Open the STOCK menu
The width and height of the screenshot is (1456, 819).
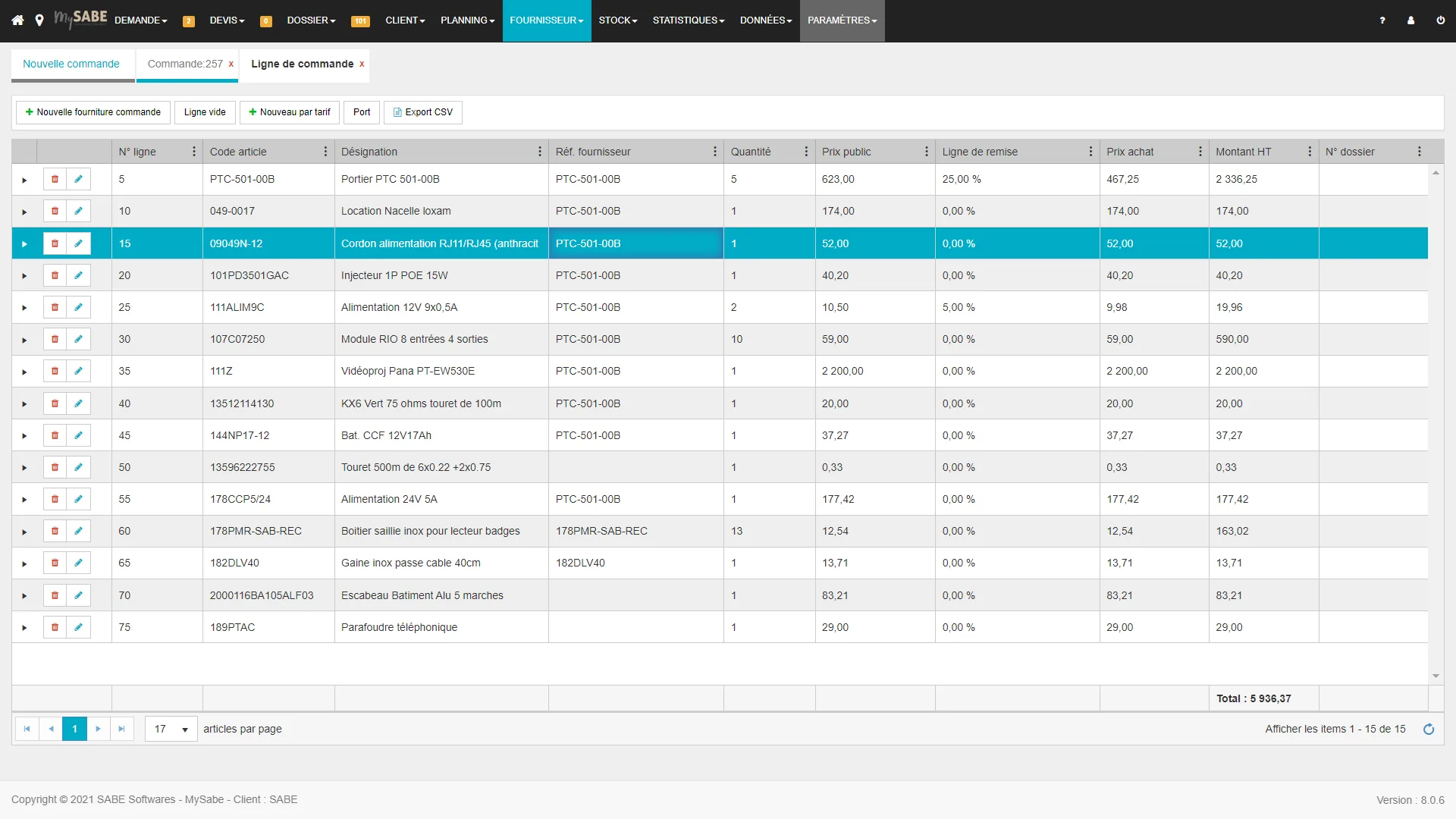[x=618, y=20]
